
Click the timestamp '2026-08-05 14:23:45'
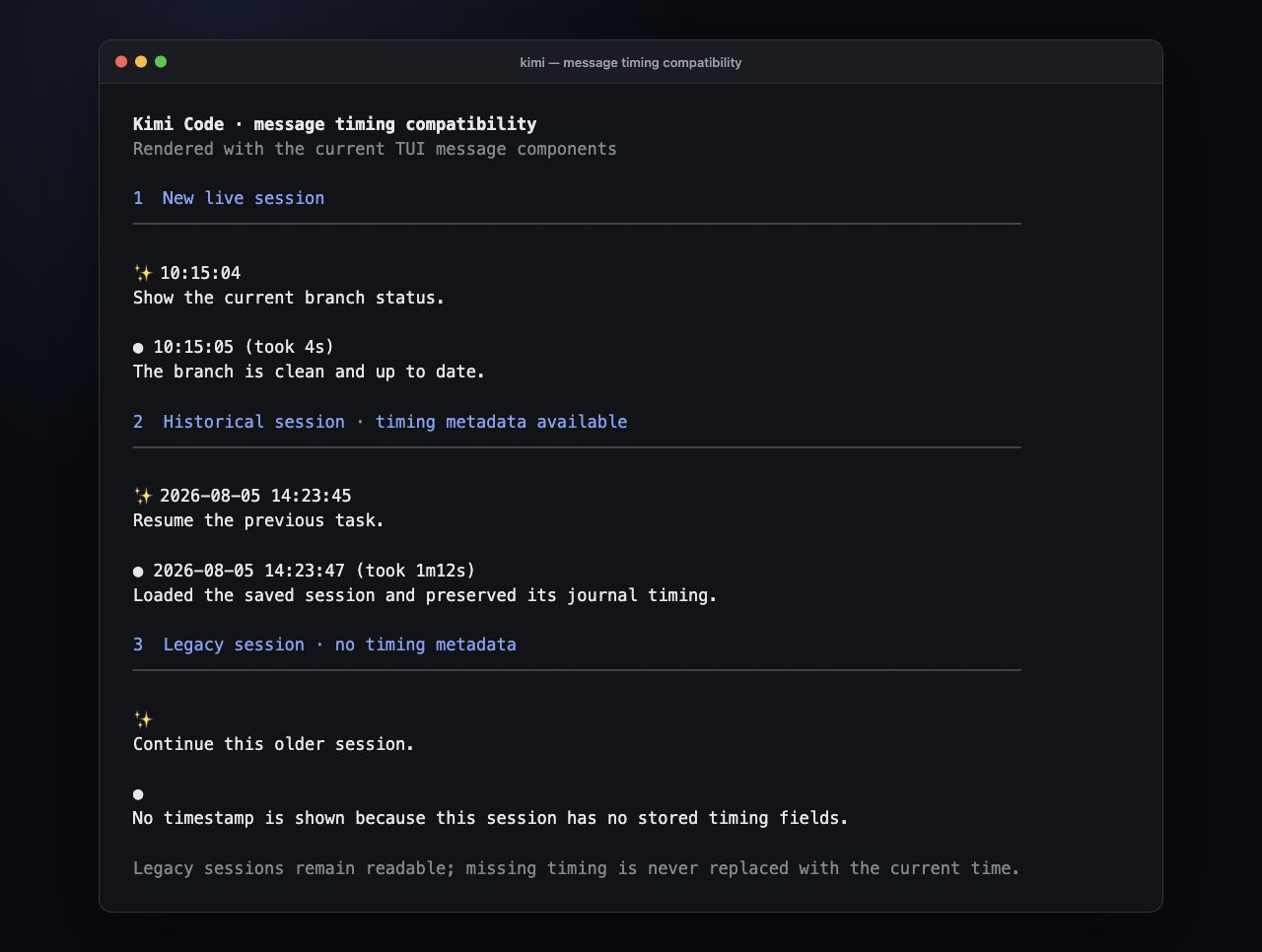pos(255,496)
